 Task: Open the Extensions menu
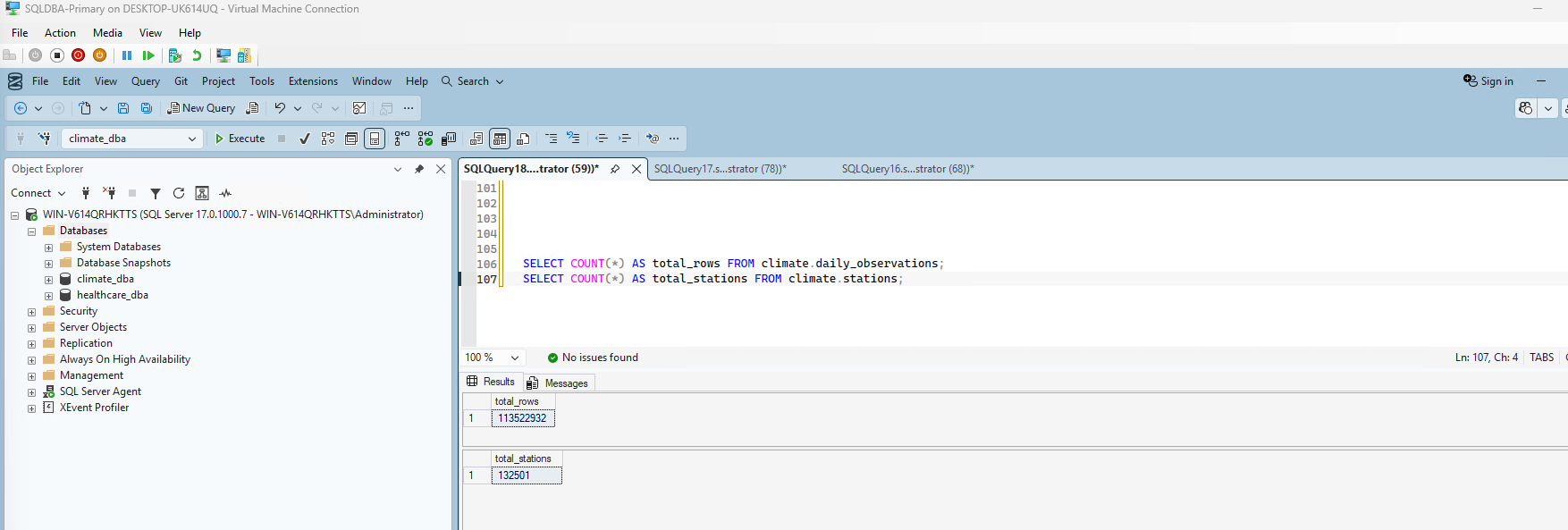pyautogui.click(x=313, y=81)
